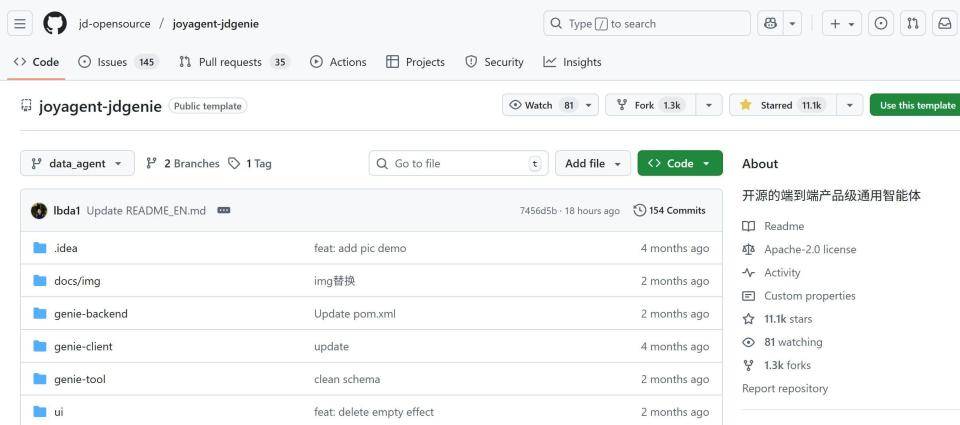Switch to the Issues tab

tap(118, 62)
